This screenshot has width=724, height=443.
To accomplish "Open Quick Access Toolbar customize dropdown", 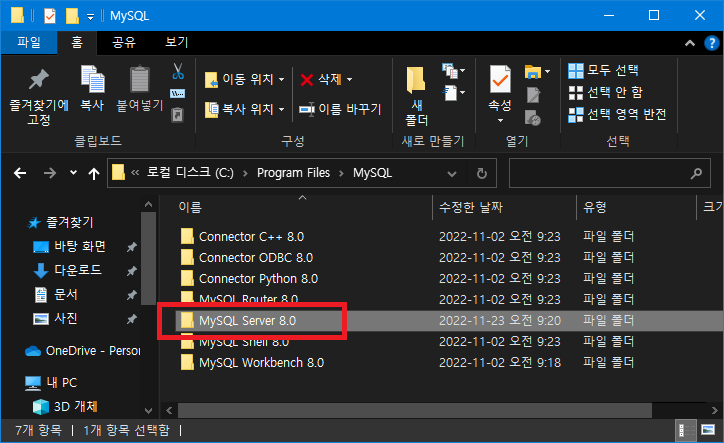I will click(90, 17).
